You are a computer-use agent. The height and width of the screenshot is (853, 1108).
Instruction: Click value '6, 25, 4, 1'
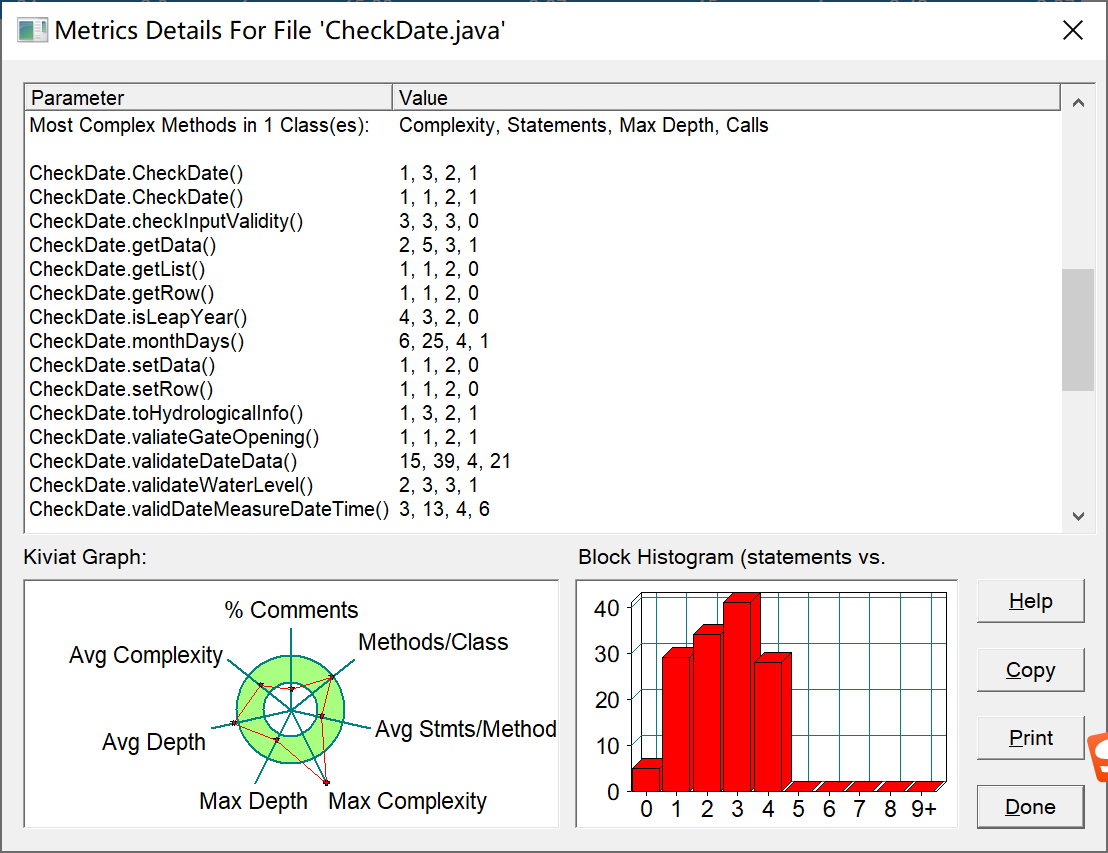[x=444, y=341]
